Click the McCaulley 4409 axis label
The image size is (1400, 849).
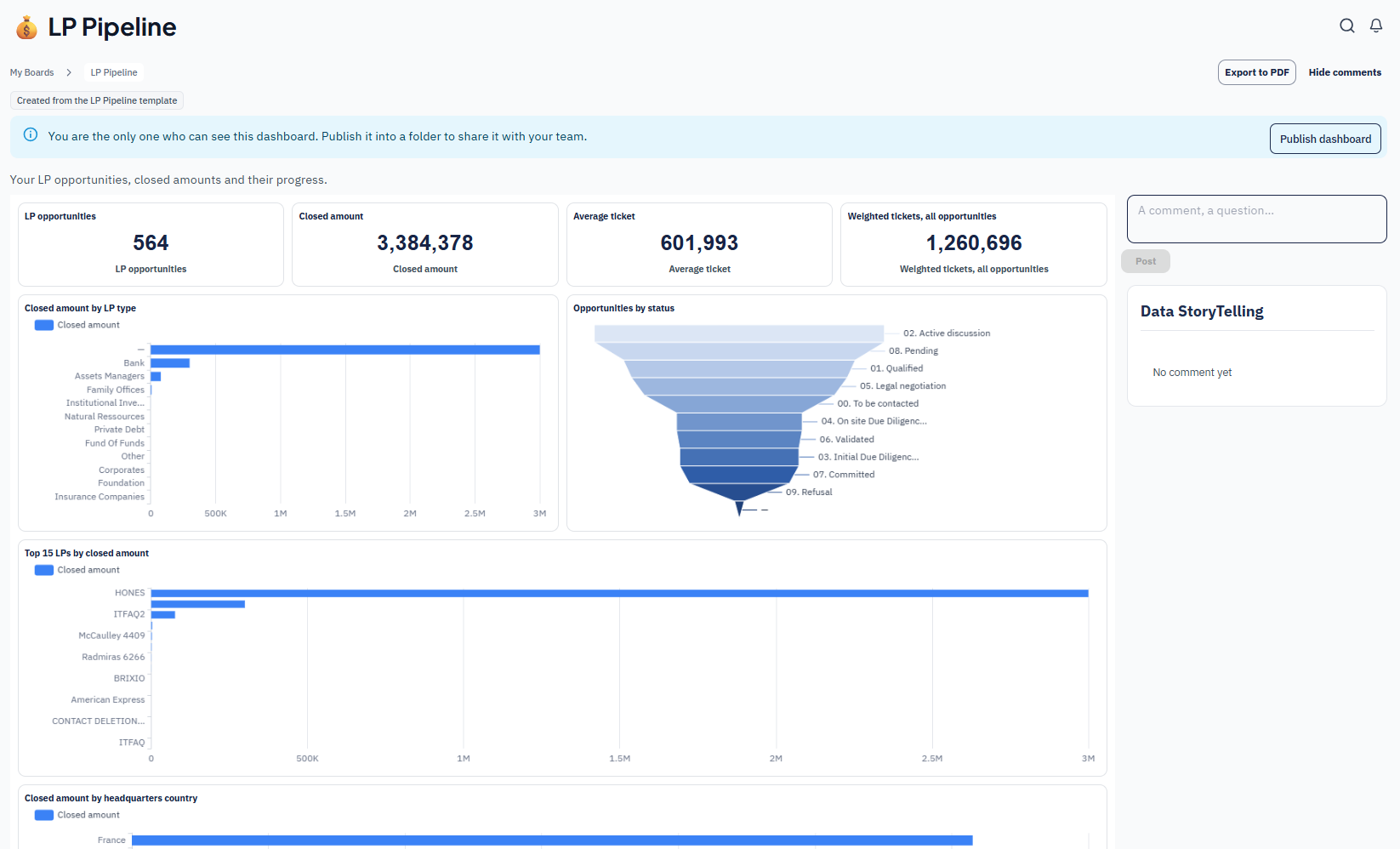111,635
